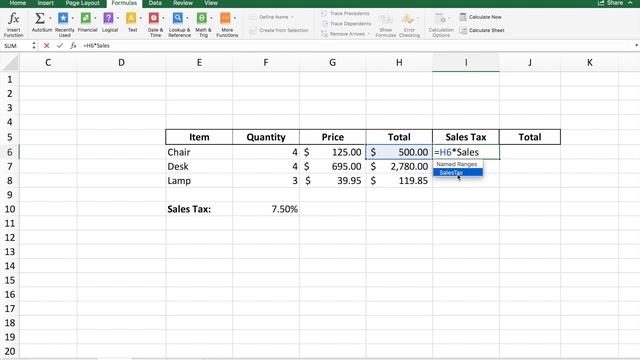
Task: Select SalesTax from the autocomplete list
Action: [458, 173]
